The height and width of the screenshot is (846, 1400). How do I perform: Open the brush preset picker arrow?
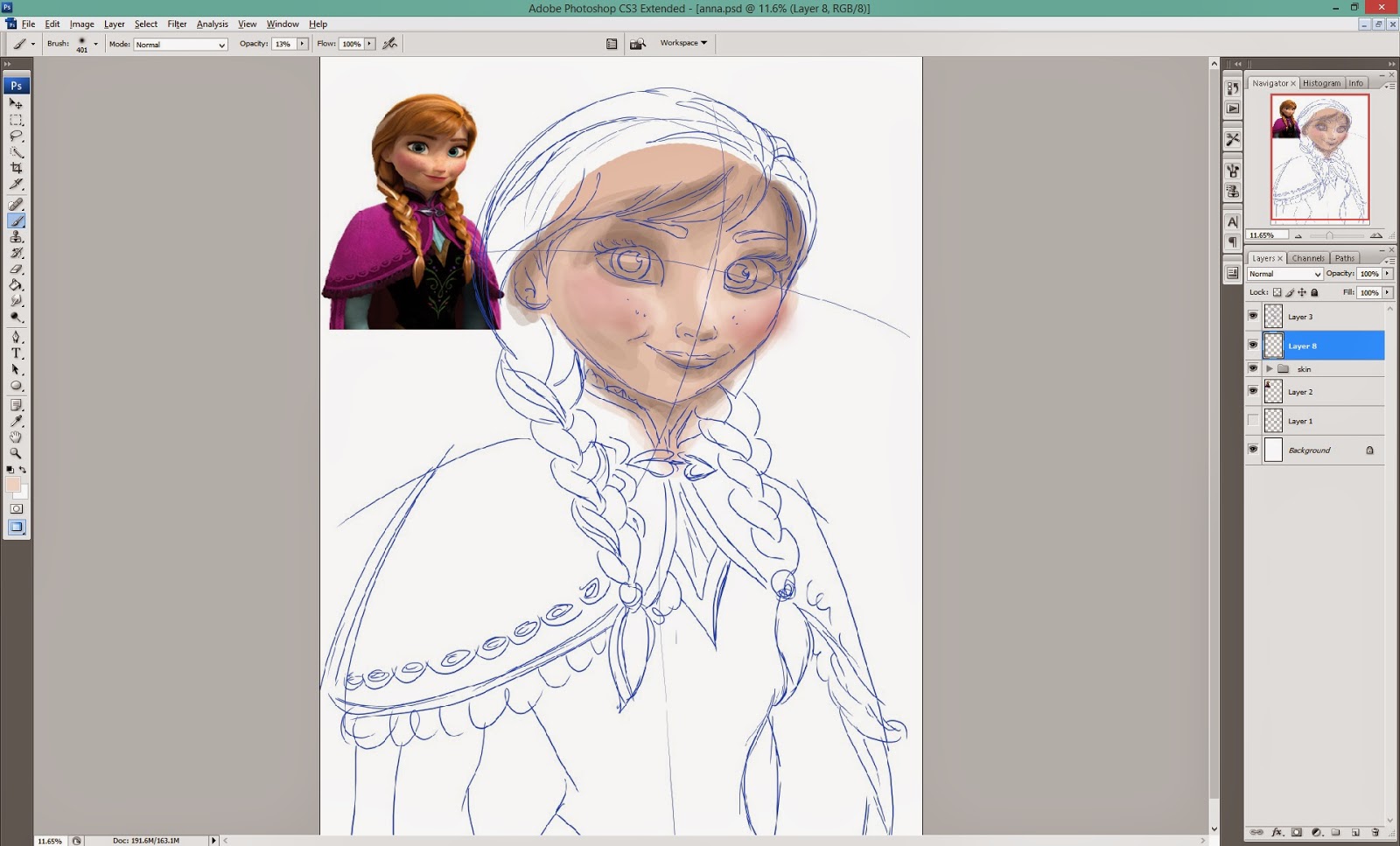pyautogui.click(x=95, y=44)
